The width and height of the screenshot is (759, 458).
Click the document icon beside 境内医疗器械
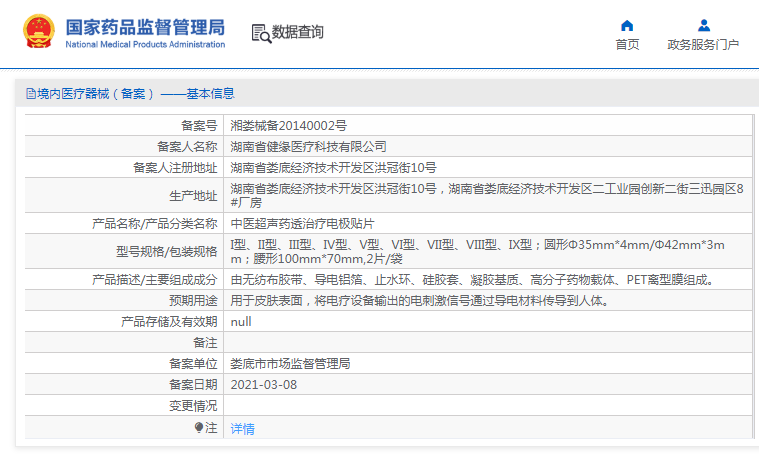click(30, 93)
